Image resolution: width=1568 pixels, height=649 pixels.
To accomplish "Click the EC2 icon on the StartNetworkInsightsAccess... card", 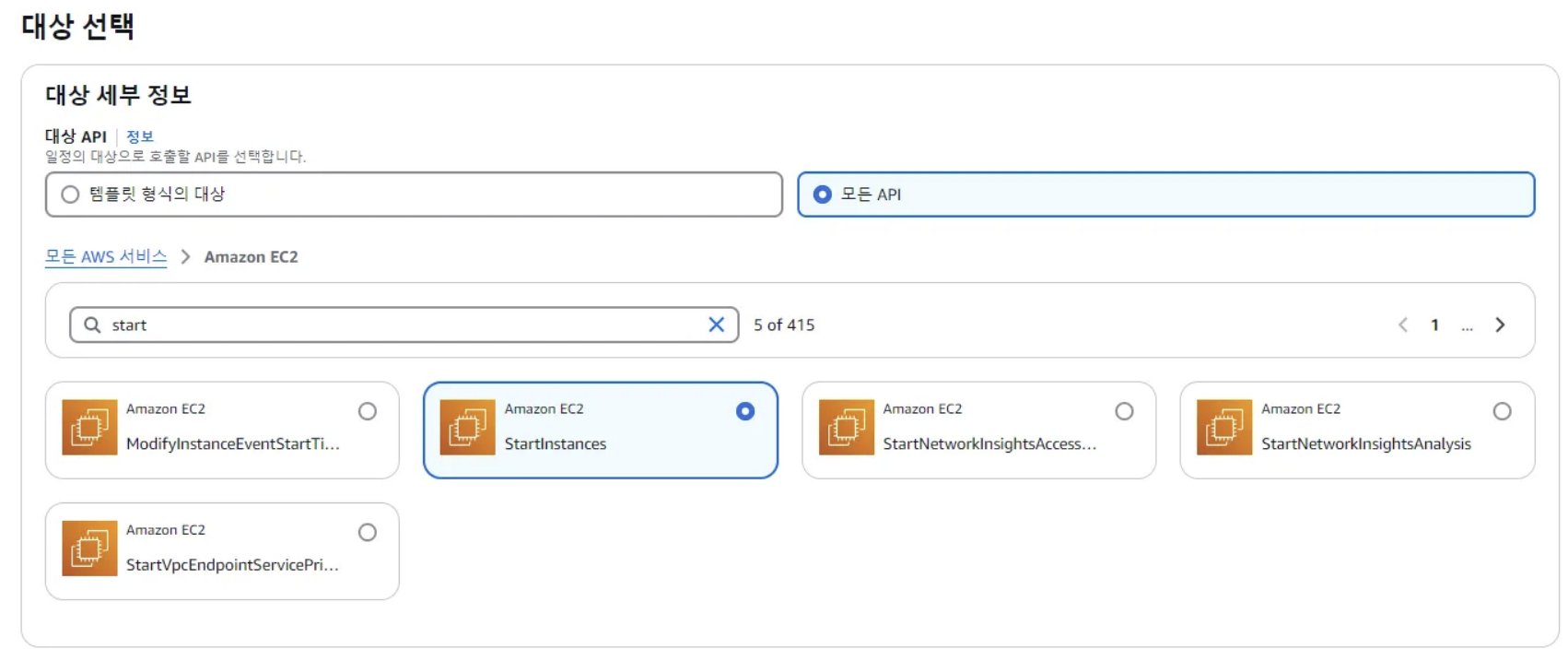I will [x=846, y=427].
